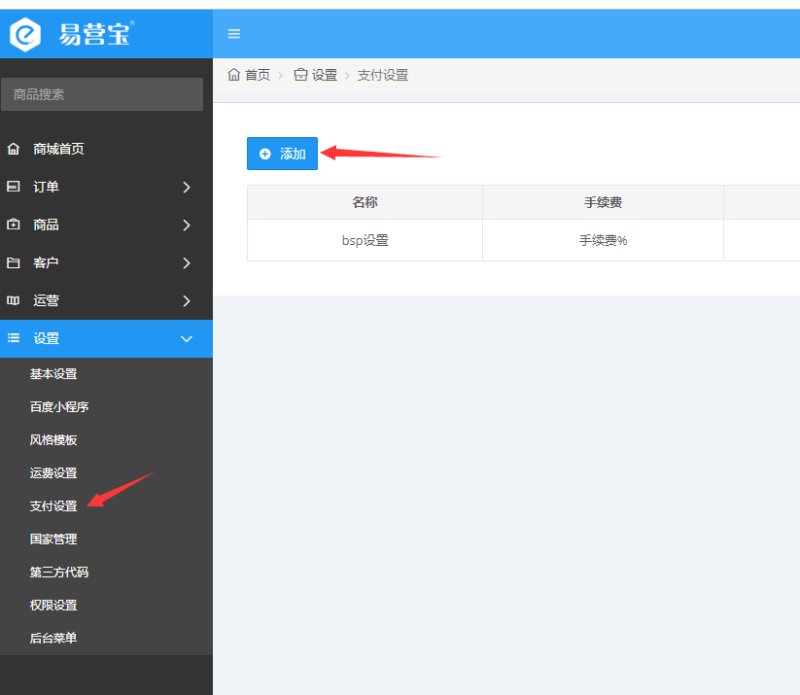The image size is (800, 695).
Task: Go to 权限设置 menu item
Action: coord(53,605)
